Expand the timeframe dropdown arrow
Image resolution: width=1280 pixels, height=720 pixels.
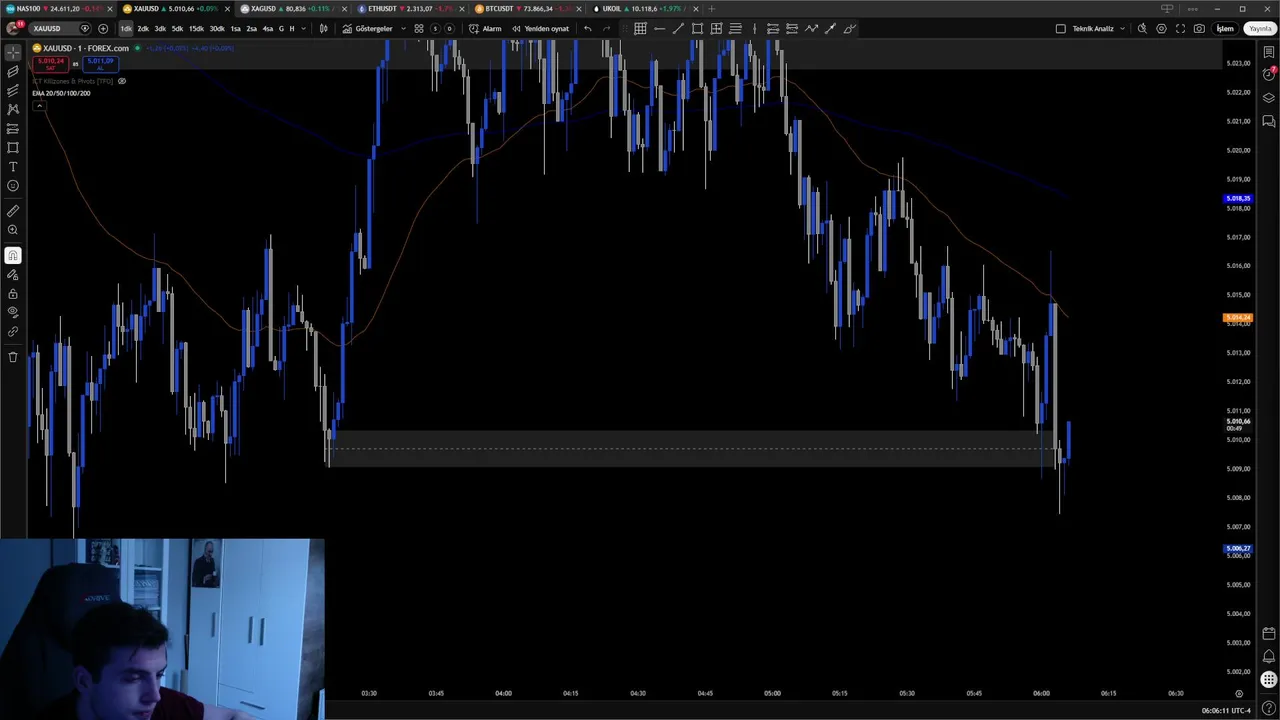(305, 28)
